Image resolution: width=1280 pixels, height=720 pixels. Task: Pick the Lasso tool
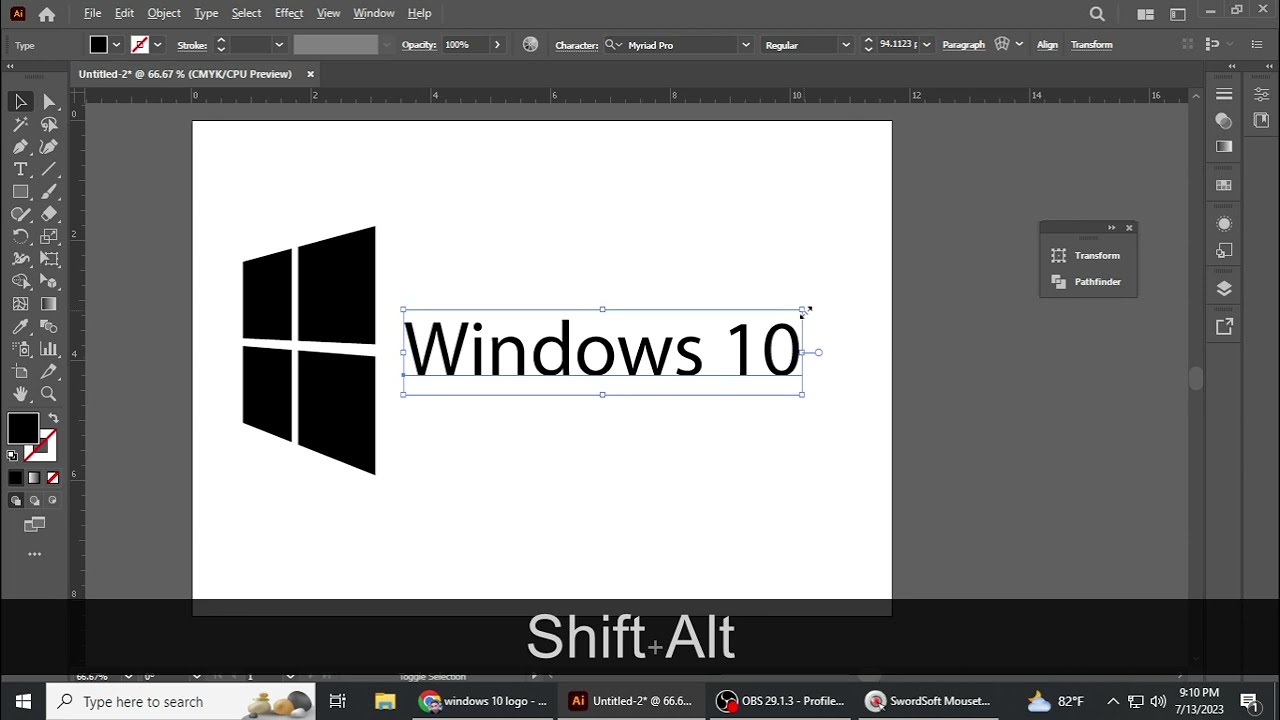[x=49, y=125]
